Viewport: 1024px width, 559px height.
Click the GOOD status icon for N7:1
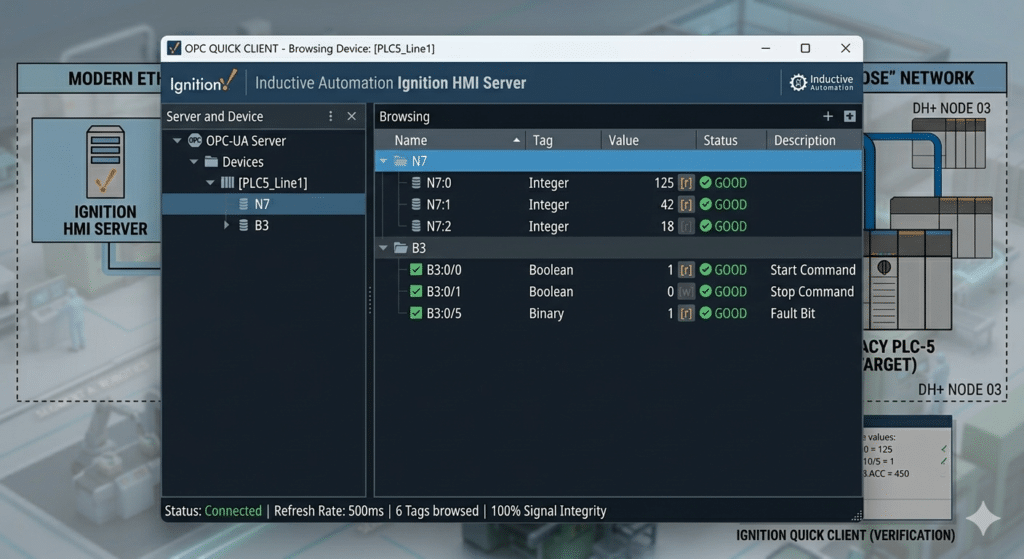click(705, 204)
